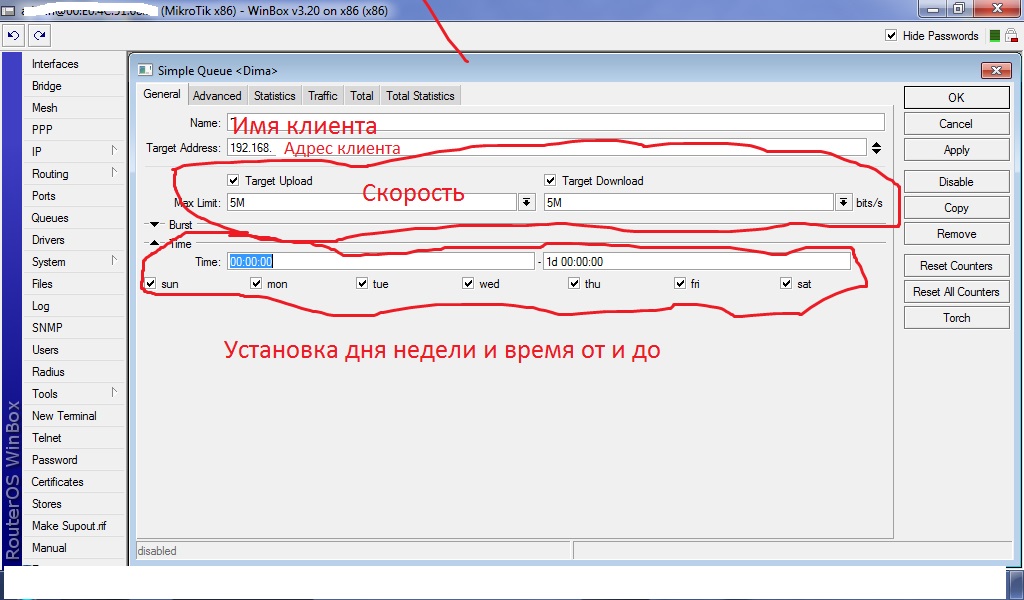Expand the Burst section

pos(155,225)
